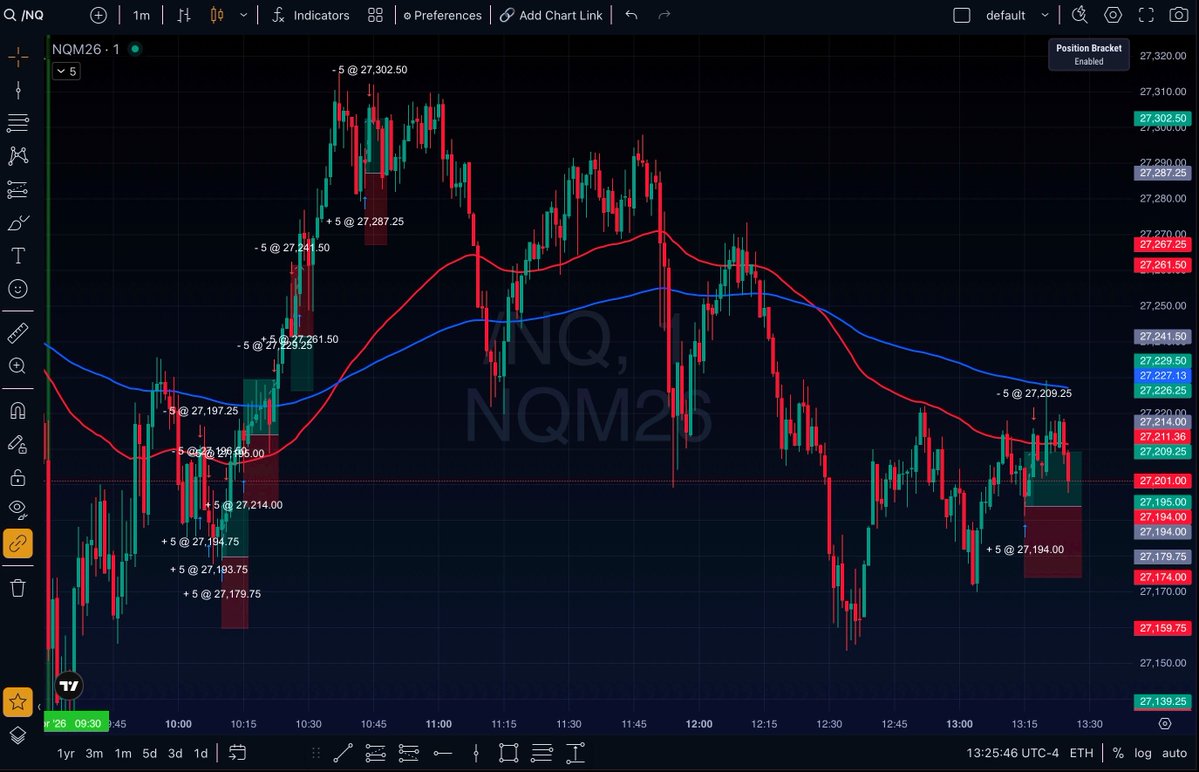Select the text-height measure tool at bottom toolbar end
Image resolution: width=1199 pixels, height=772 pixels.
pos(576,754)
